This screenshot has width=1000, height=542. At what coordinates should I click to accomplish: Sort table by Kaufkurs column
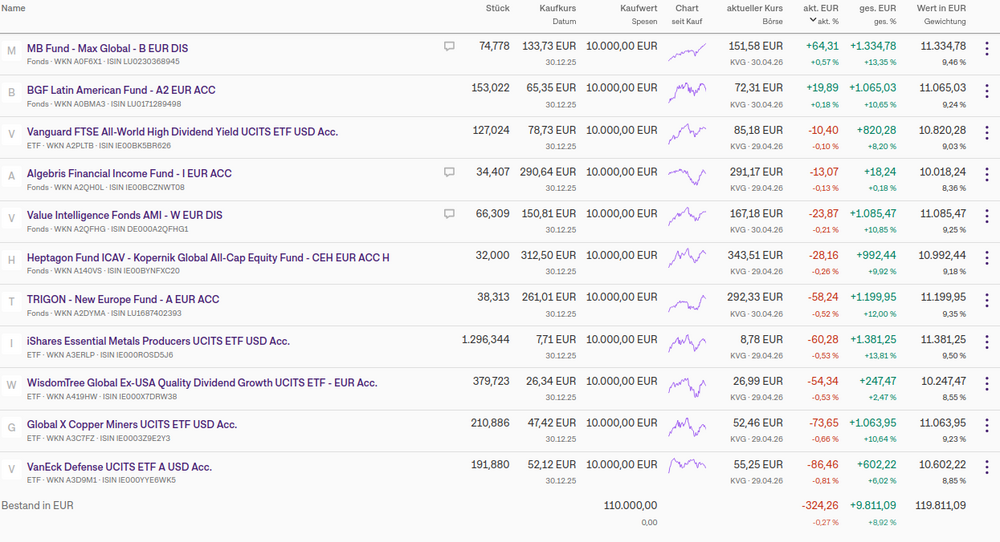click(557, 8)
